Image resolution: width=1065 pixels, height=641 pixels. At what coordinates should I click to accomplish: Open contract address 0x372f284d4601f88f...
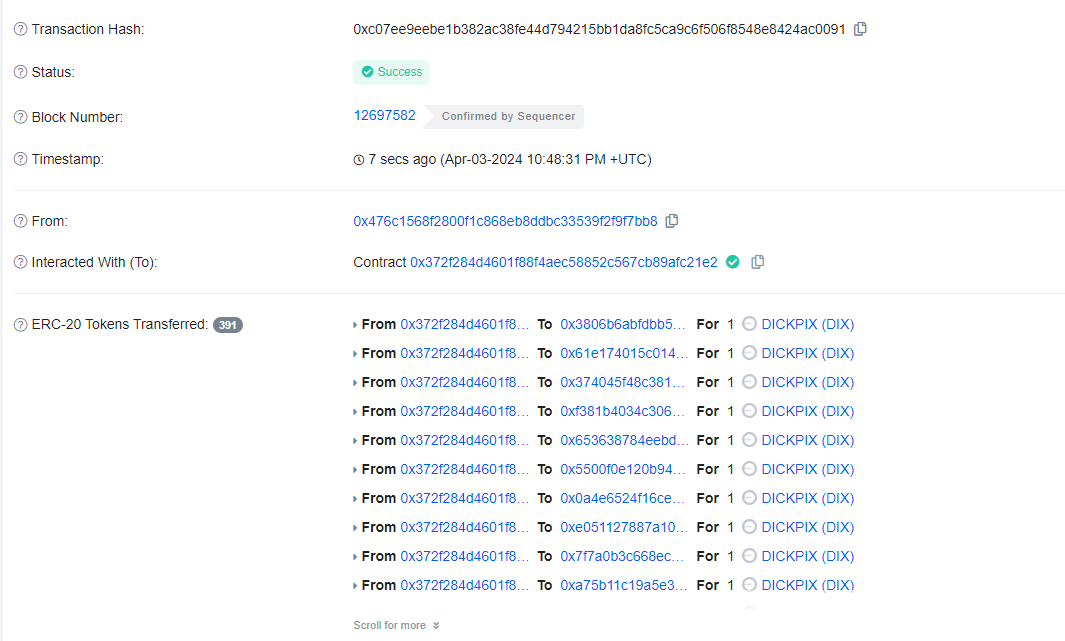pyautogui.click(x=564, y=262)
